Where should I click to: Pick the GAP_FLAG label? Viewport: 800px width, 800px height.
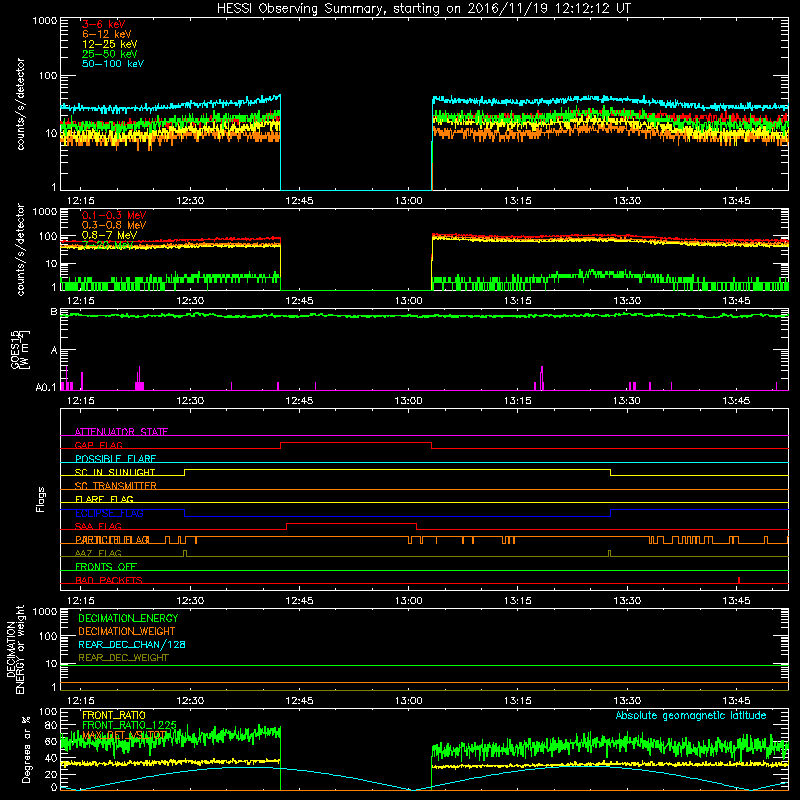pyautogui.click(x=98, y=445)
